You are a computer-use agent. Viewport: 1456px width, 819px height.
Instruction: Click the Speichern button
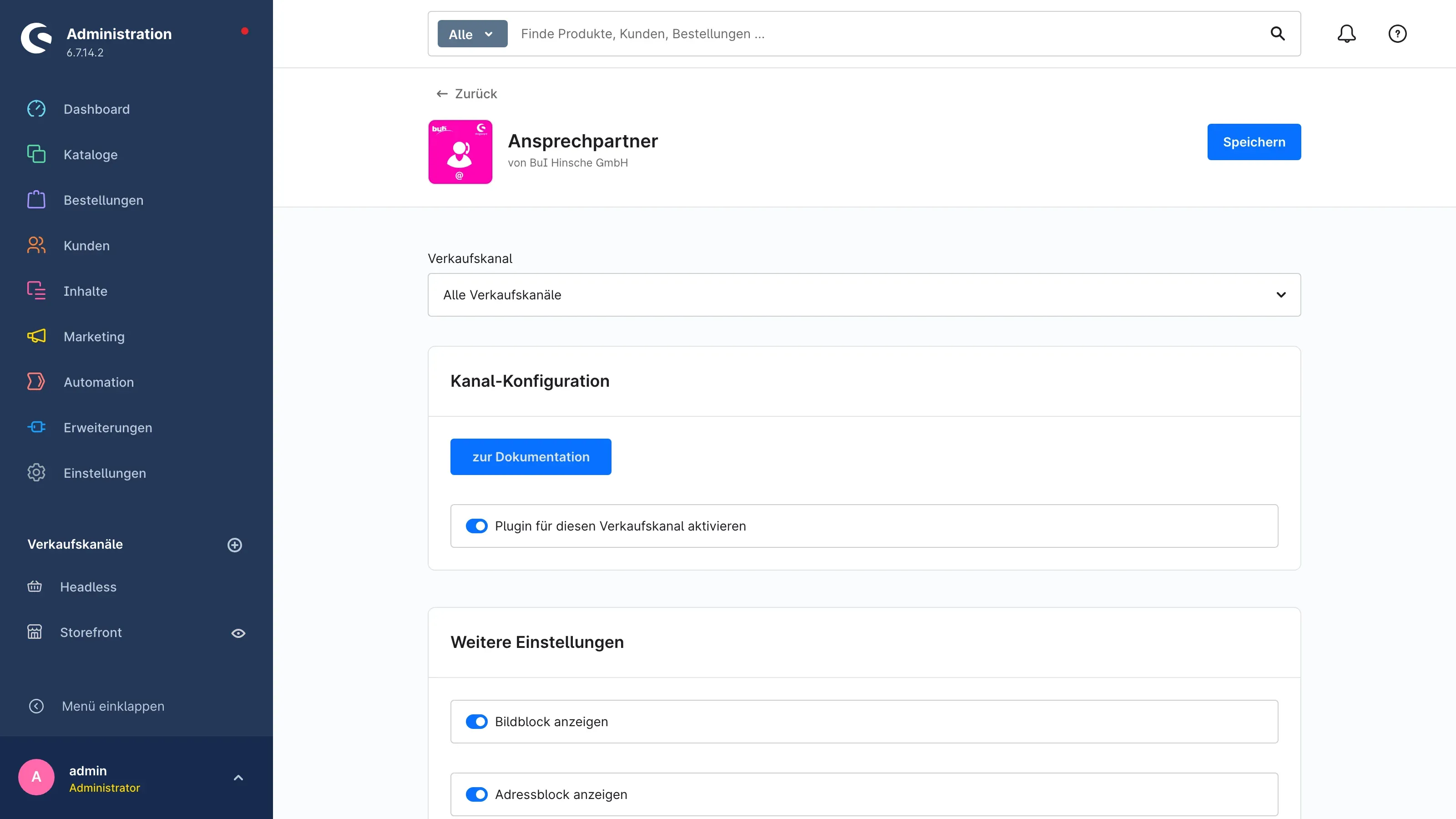tap(1254, 142)
